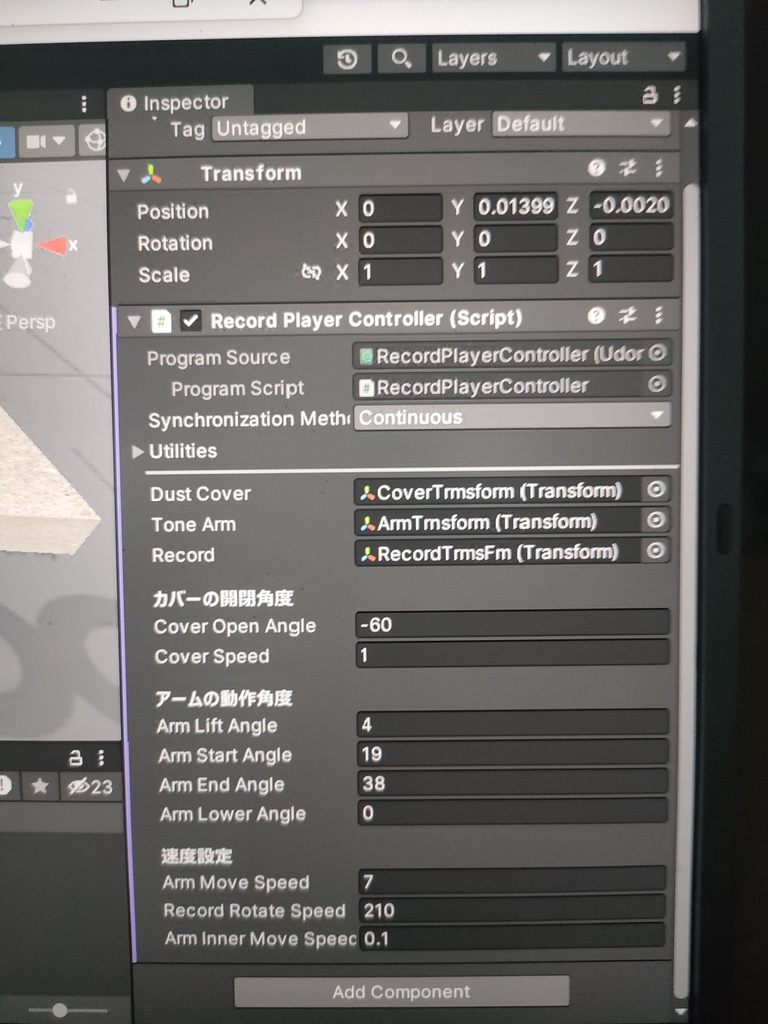
Task: Toggle hidden packages eye icon showing 23
Action: click(90, 786)
